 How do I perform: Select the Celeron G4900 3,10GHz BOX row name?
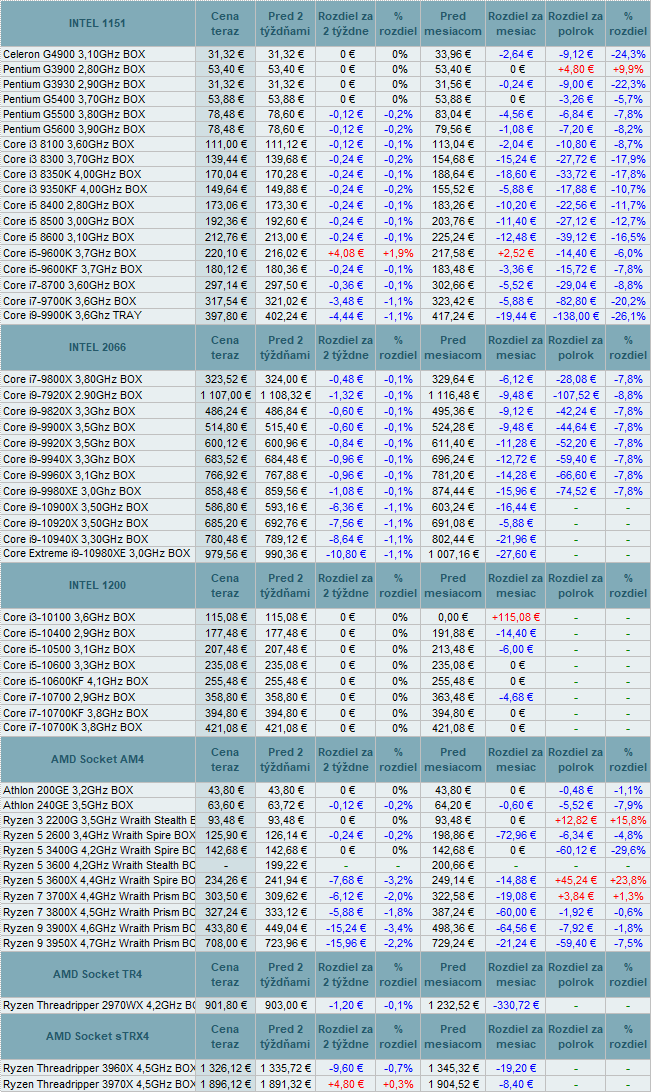click(x=74, y=54)
